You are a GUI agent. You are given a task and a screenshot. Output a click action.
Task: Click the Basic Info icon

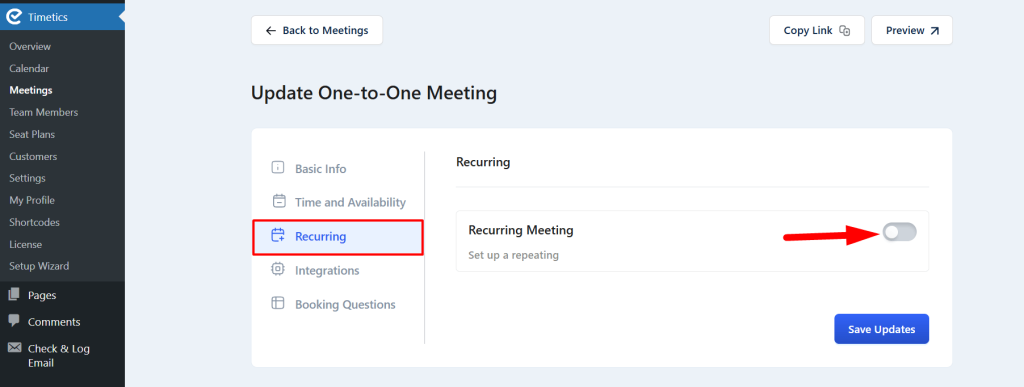[278, 168]
